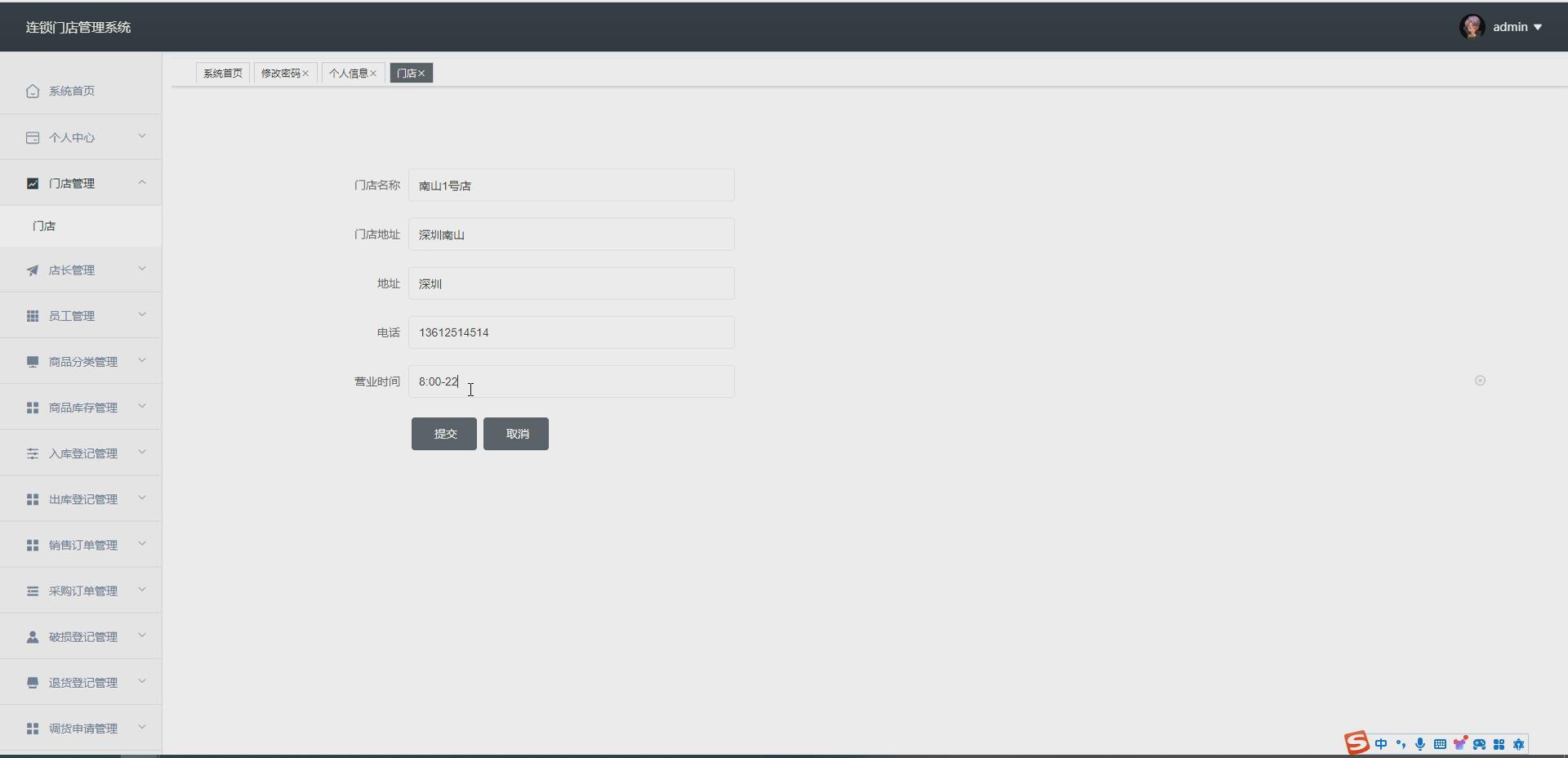Click the squares icon beside 调货申请管理
The height and width of the screenshot is (758, 1568).
[33, 727]
